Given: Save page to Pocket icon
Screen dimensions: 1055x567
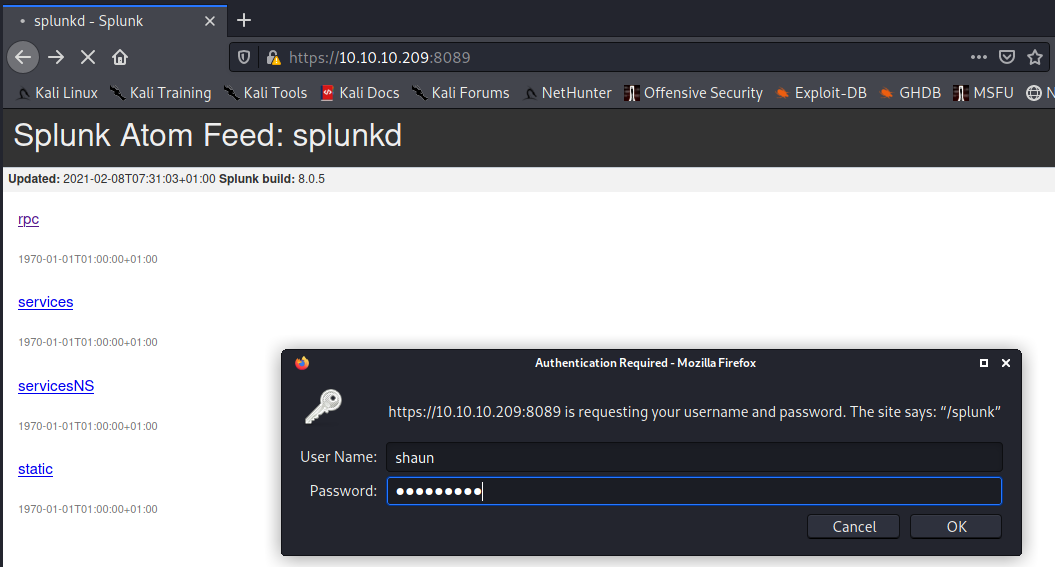Looking at the screenshot, I should tap(1007, 57).
